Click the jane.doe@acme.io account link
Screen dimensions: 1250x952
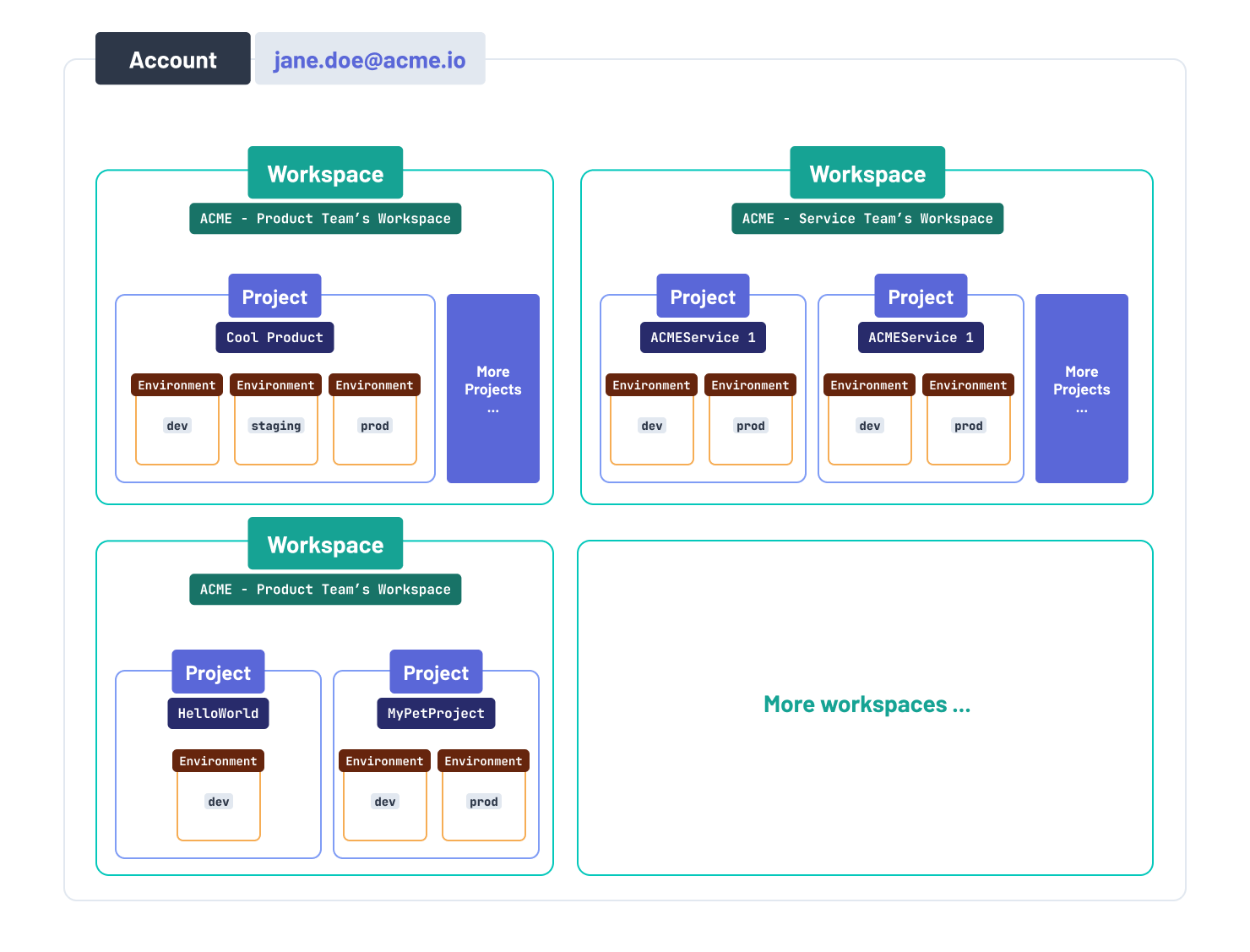(x=370, y=58)
